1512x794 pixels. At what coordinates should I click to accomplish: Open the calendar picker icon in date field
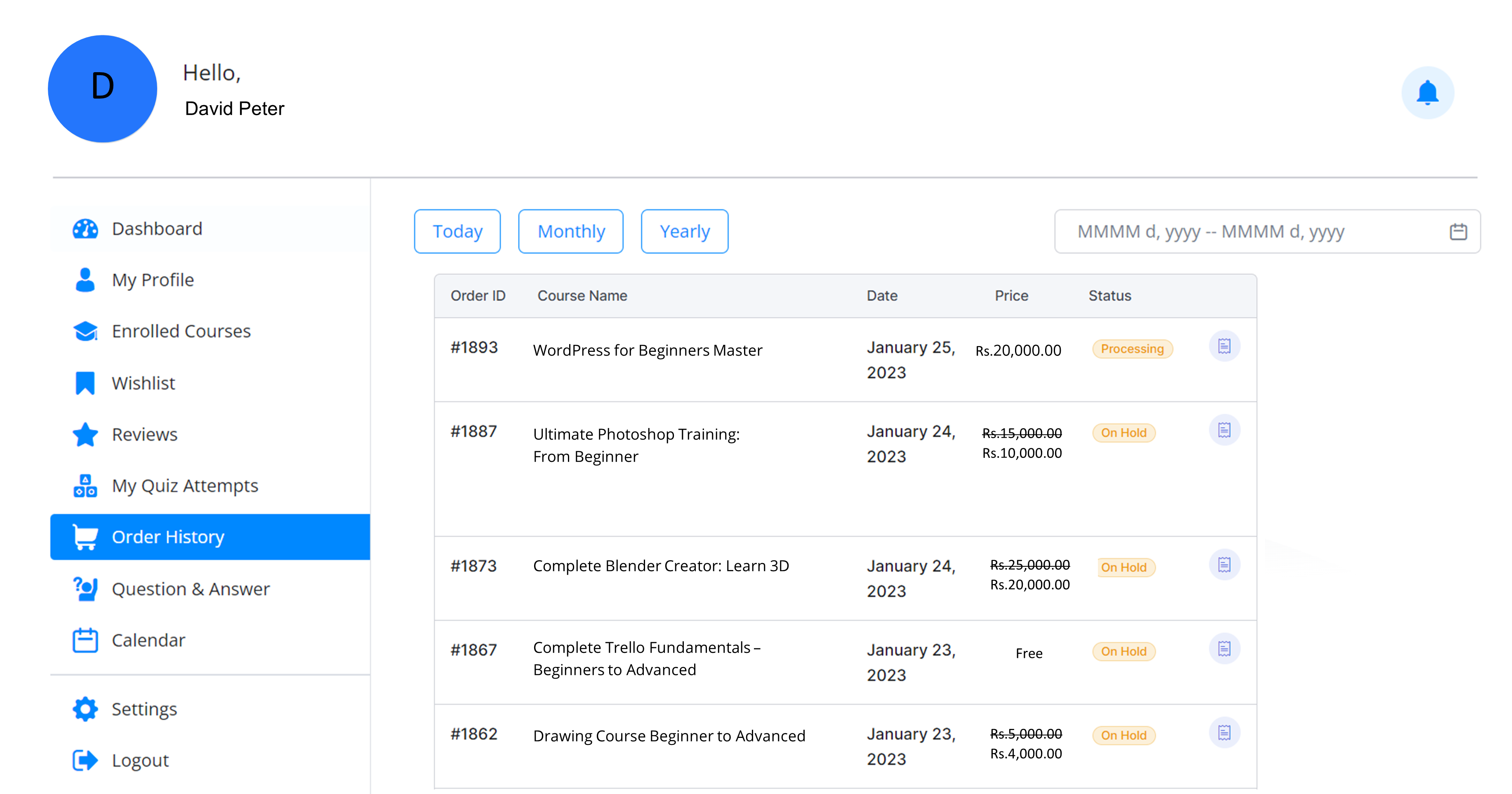point(1458,232)
